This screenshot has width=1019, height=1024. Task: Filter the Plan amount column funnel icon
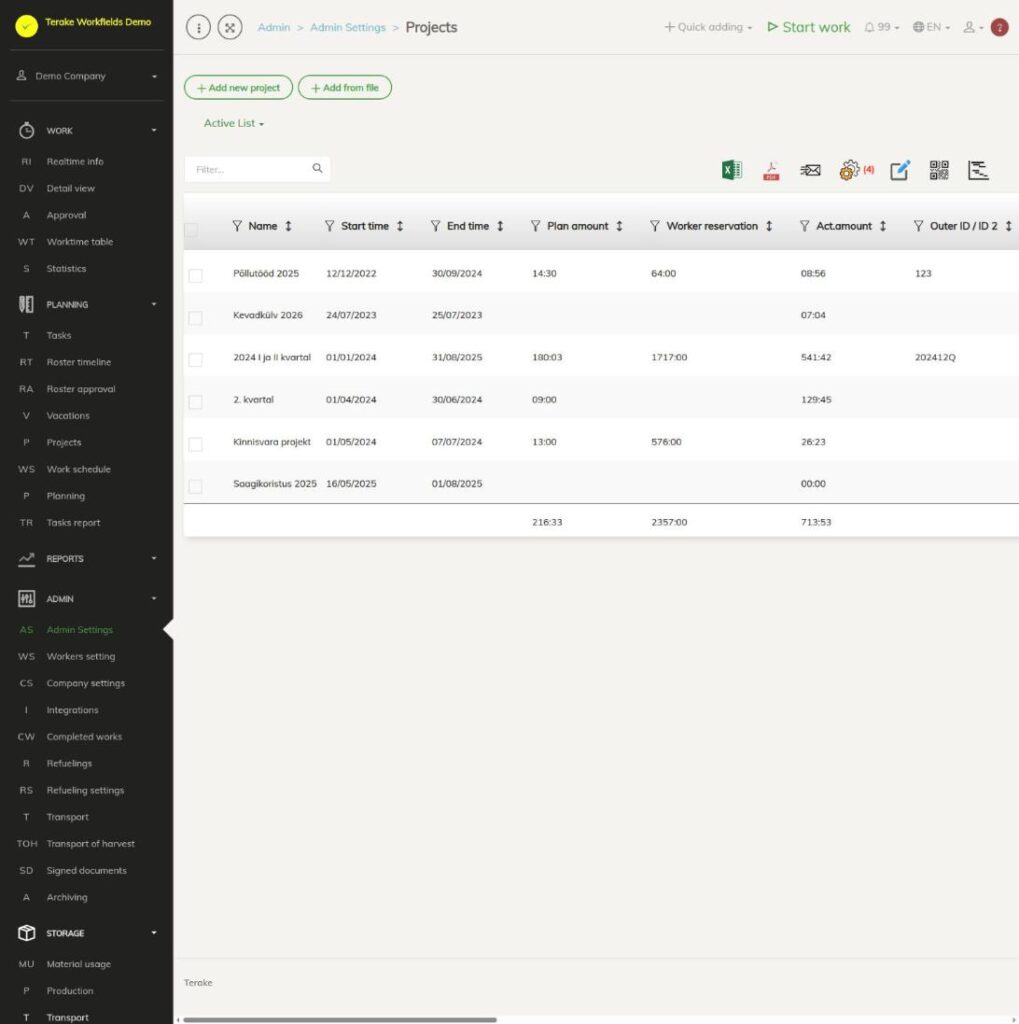536,226
